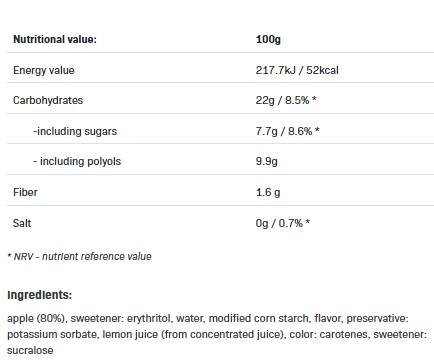Click the Ingredients heading
Image resolution: width=434 pixels, height=364 pixels.
[x=40, y=295]
